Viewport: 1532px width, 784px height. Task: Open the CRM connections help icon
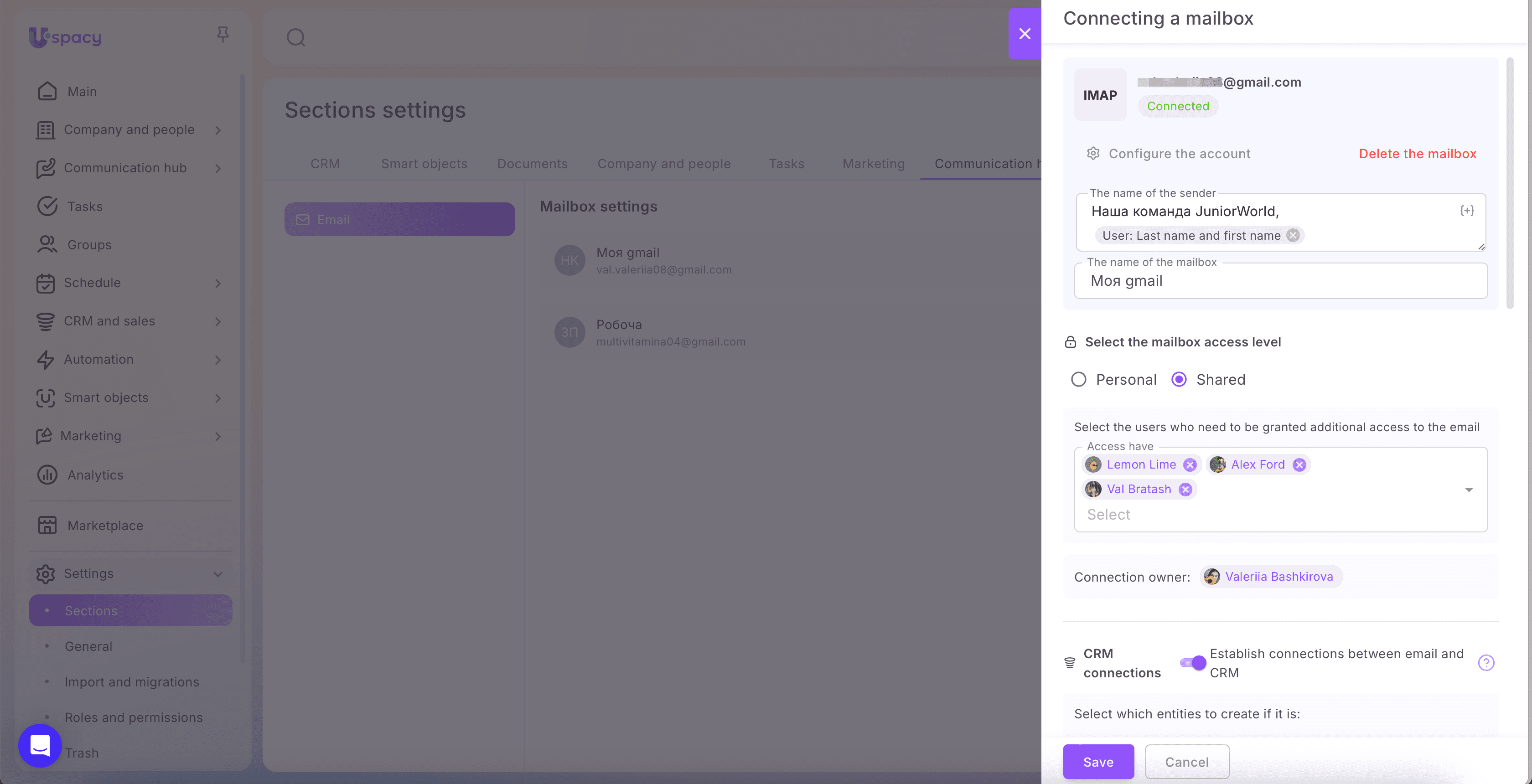coord(1486,663)
